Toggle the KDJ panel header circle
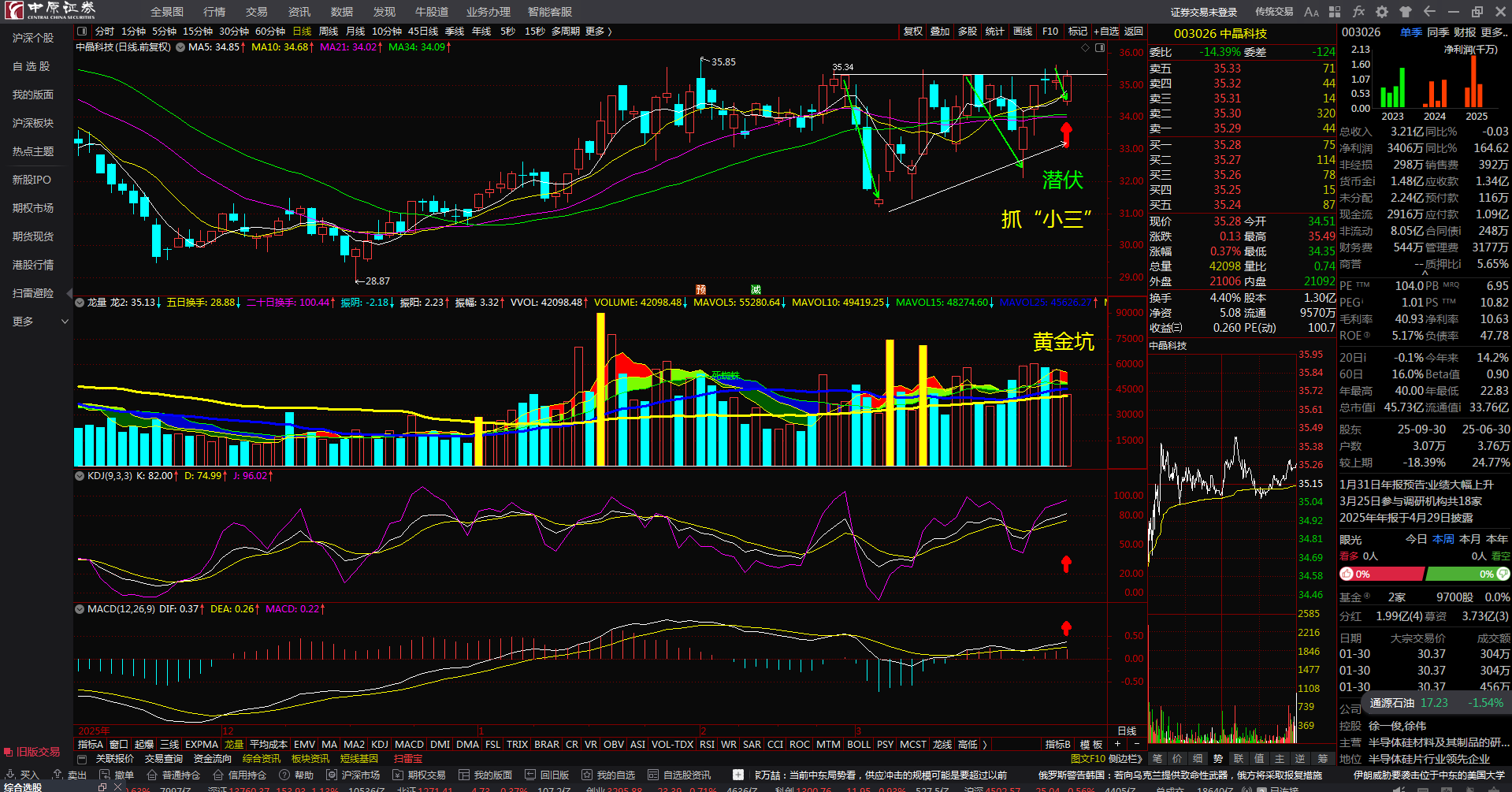This screenshot has height=792, width=1512. [x=80, y=475]
